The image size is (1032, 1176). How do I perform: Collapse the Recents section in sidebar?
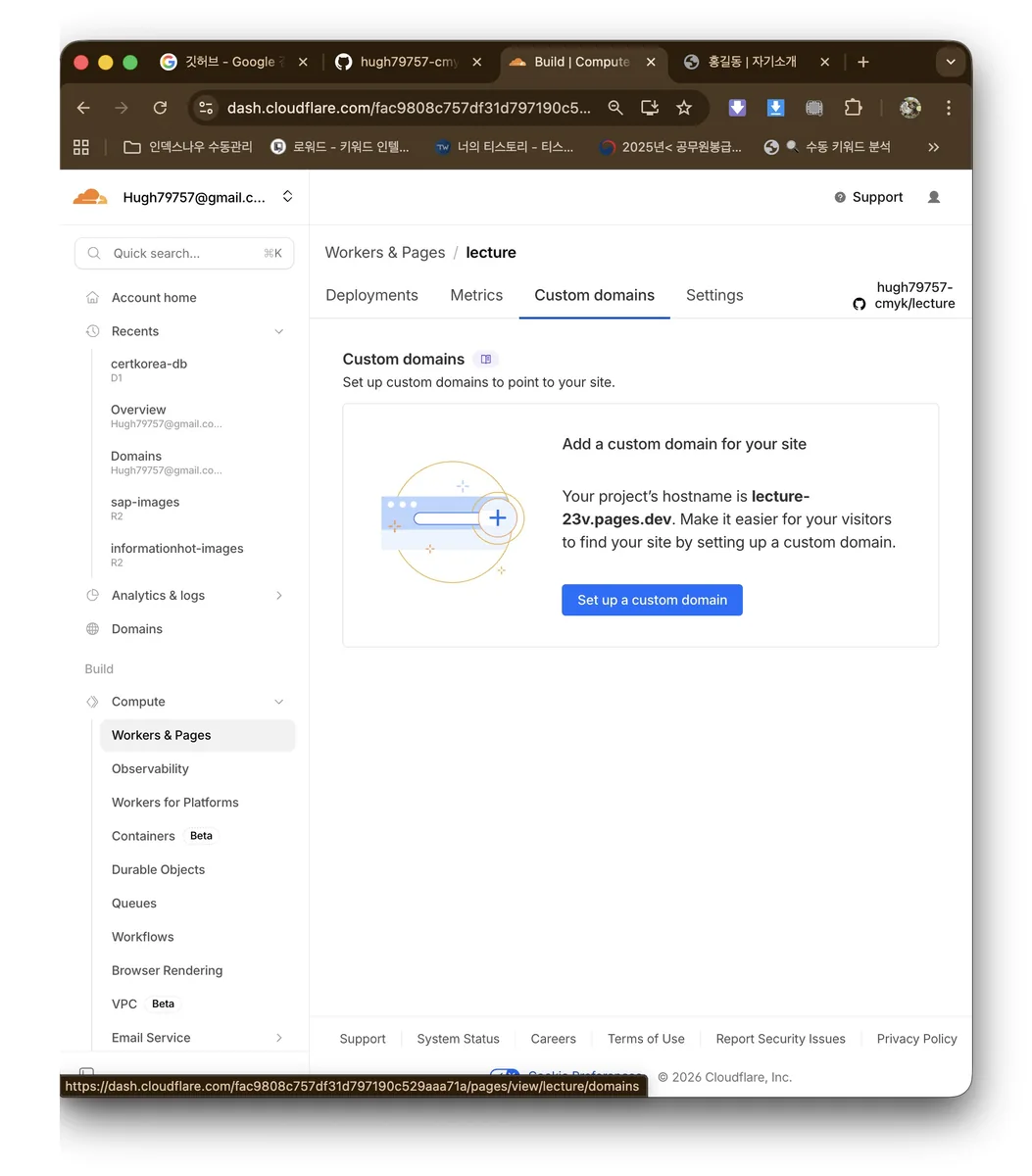(279, 331)
